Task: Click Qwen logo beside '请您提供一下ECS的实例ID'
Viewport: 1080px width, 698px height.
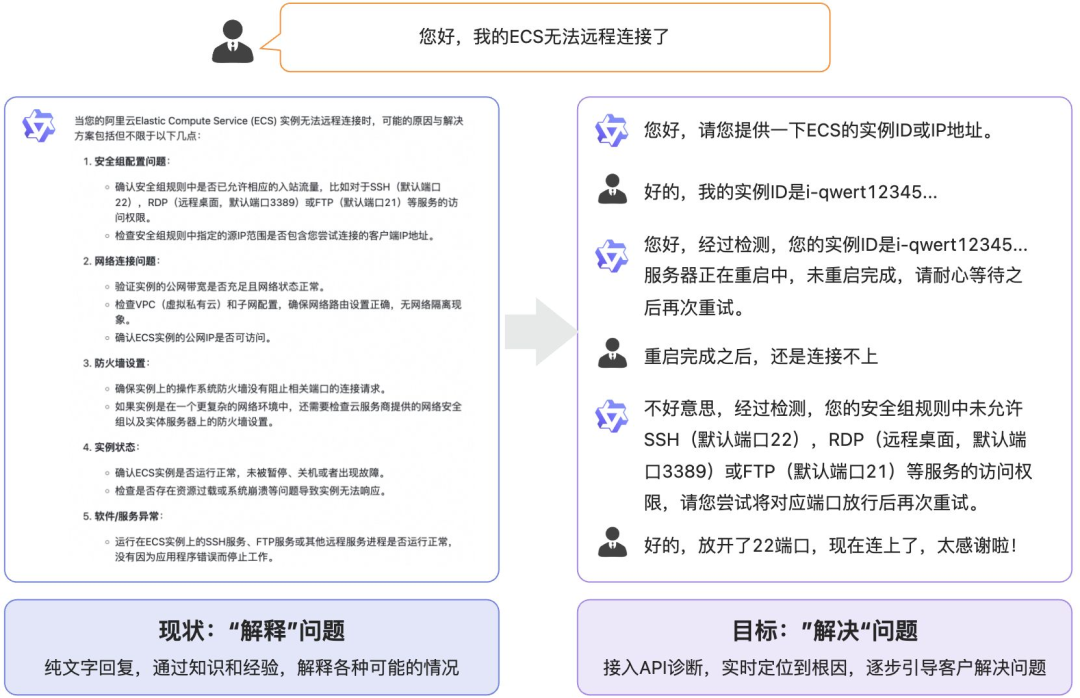Action: 612,130
